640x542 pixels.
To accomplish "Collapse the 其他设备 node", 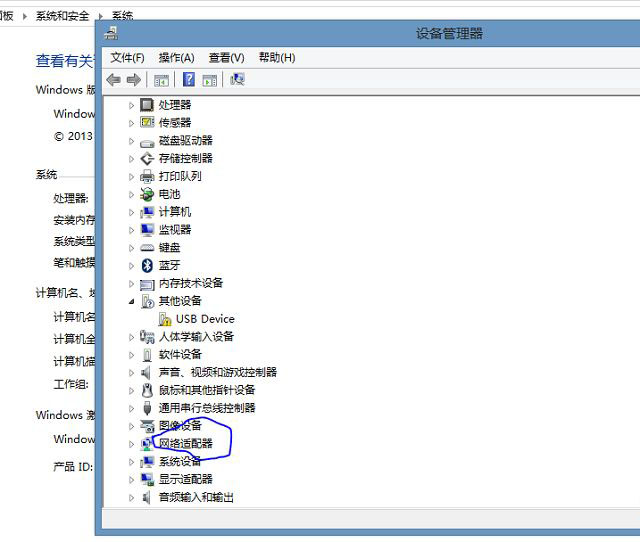I will (x=131, y=302).
